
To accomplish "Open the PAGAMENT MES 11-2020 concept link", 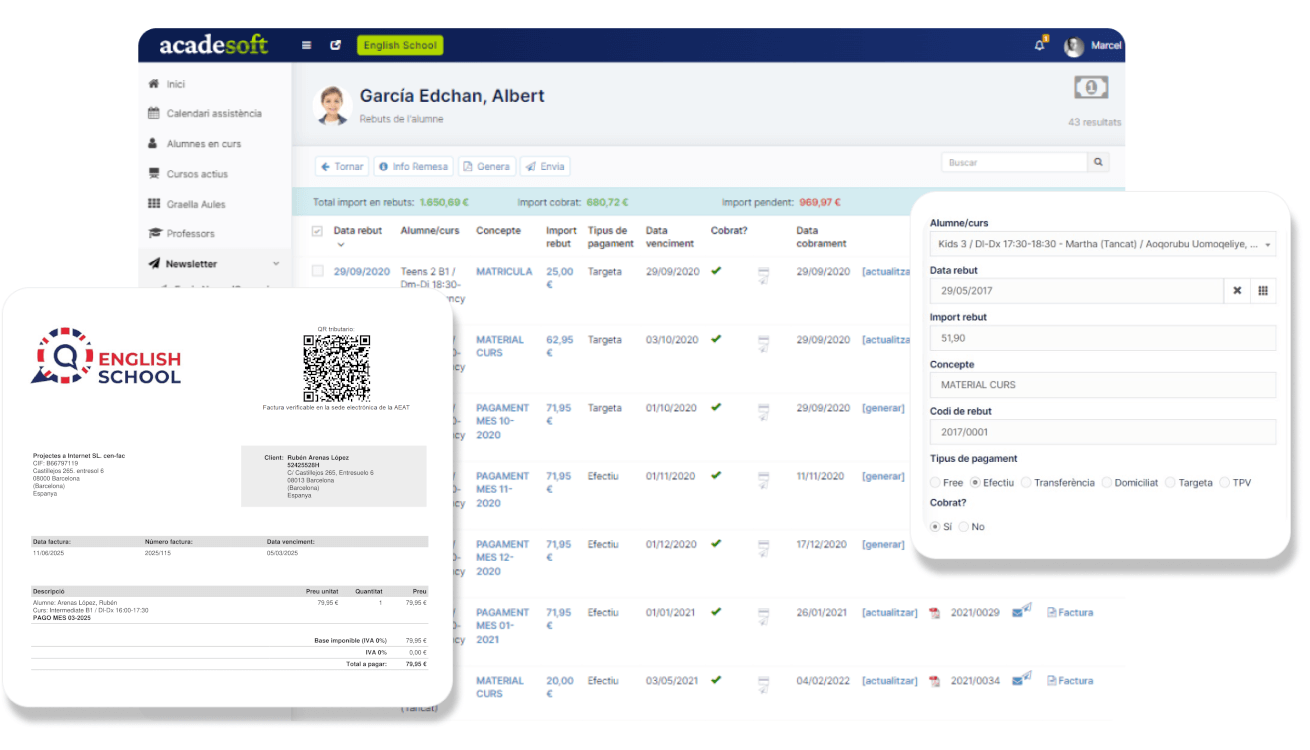I will click(503, 489).
